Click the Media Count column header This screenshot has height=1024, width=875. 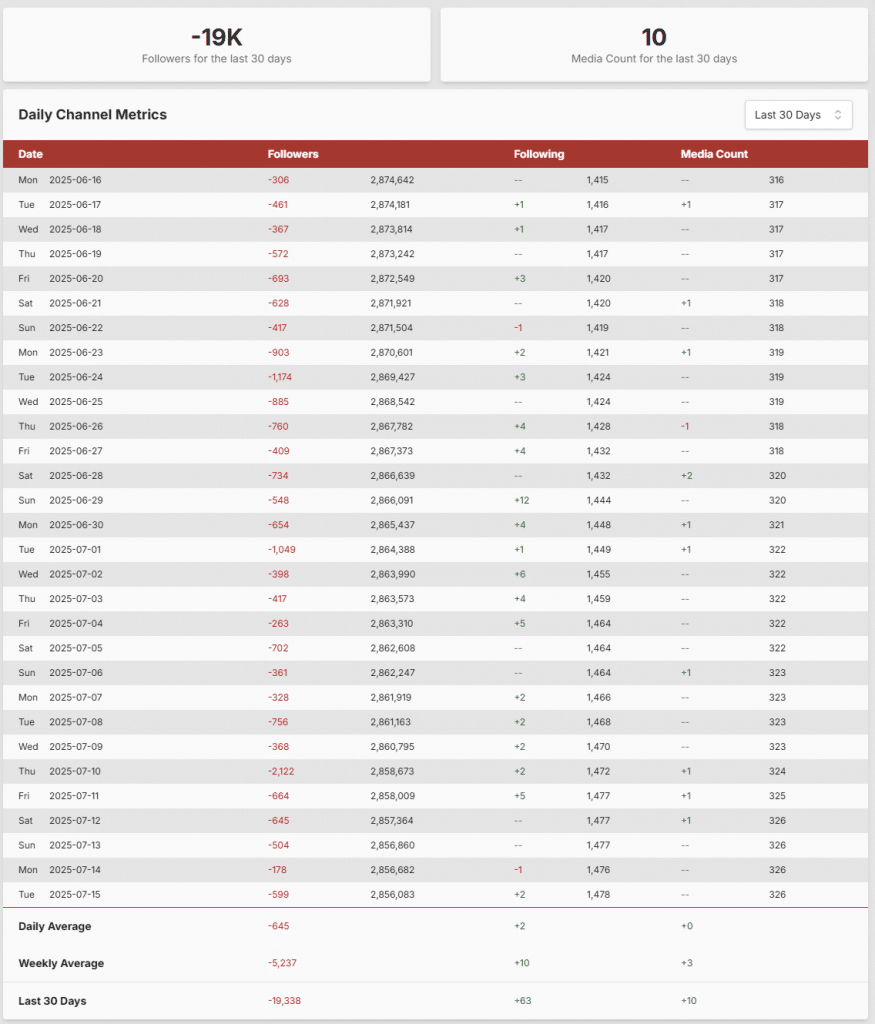coord(714,154)
